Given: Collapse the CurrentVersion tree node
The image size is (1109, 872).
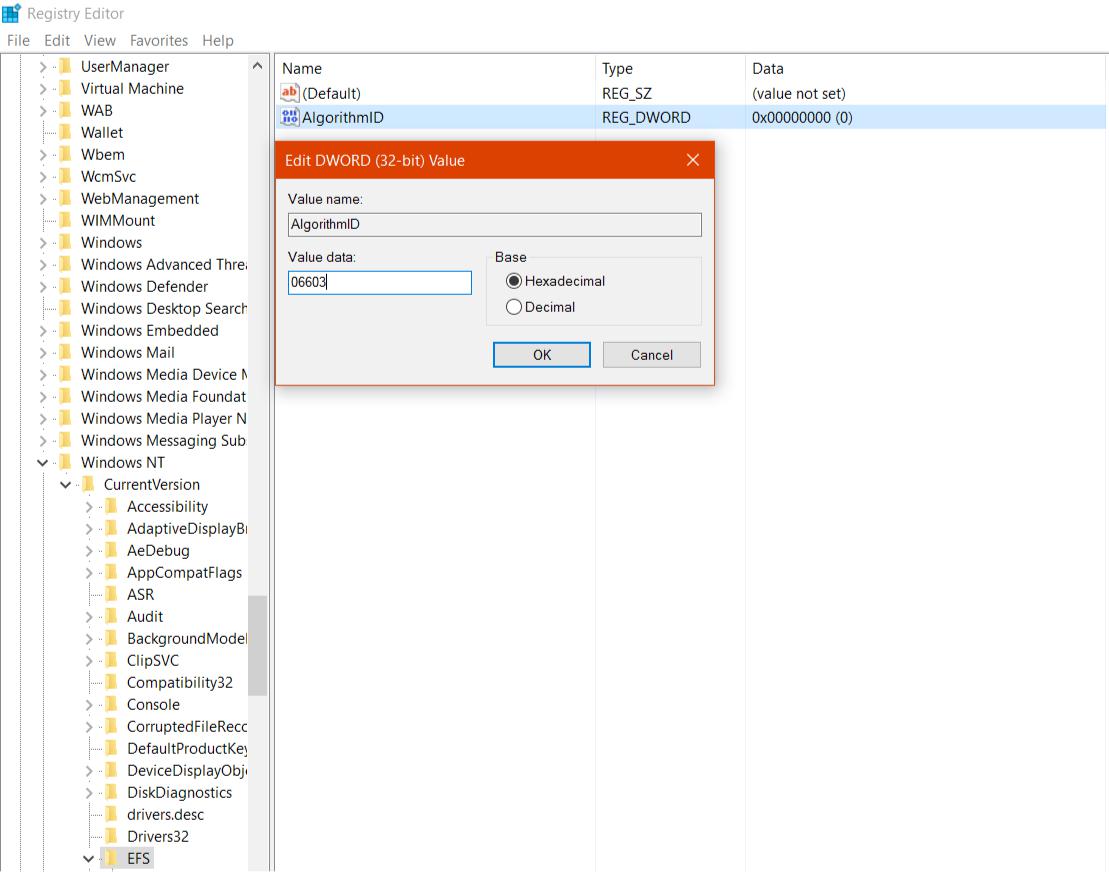Looking at the screenshot, I should (66, 485).
